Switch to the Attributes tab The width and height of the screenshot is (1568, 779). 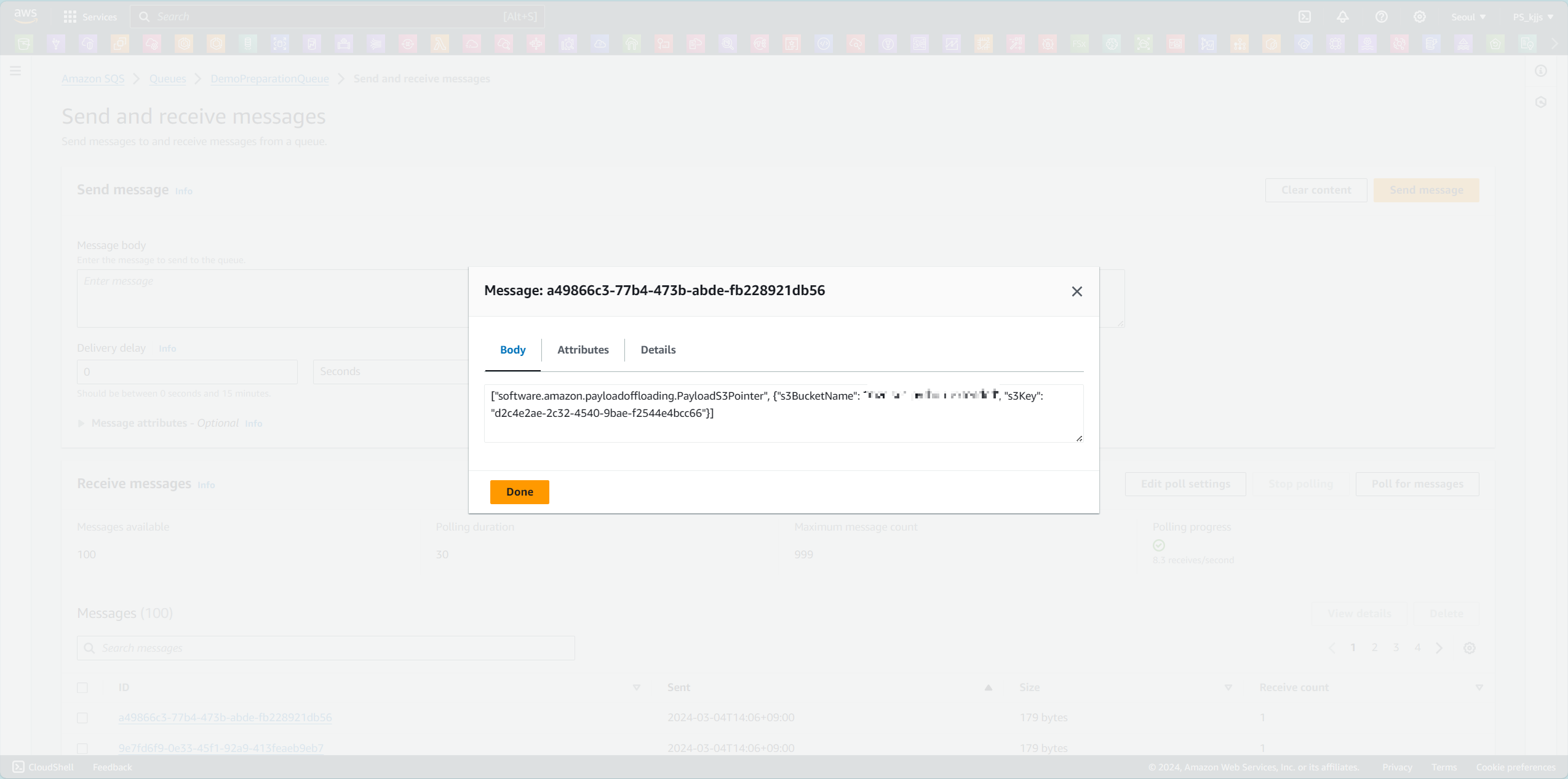point(583,350)
